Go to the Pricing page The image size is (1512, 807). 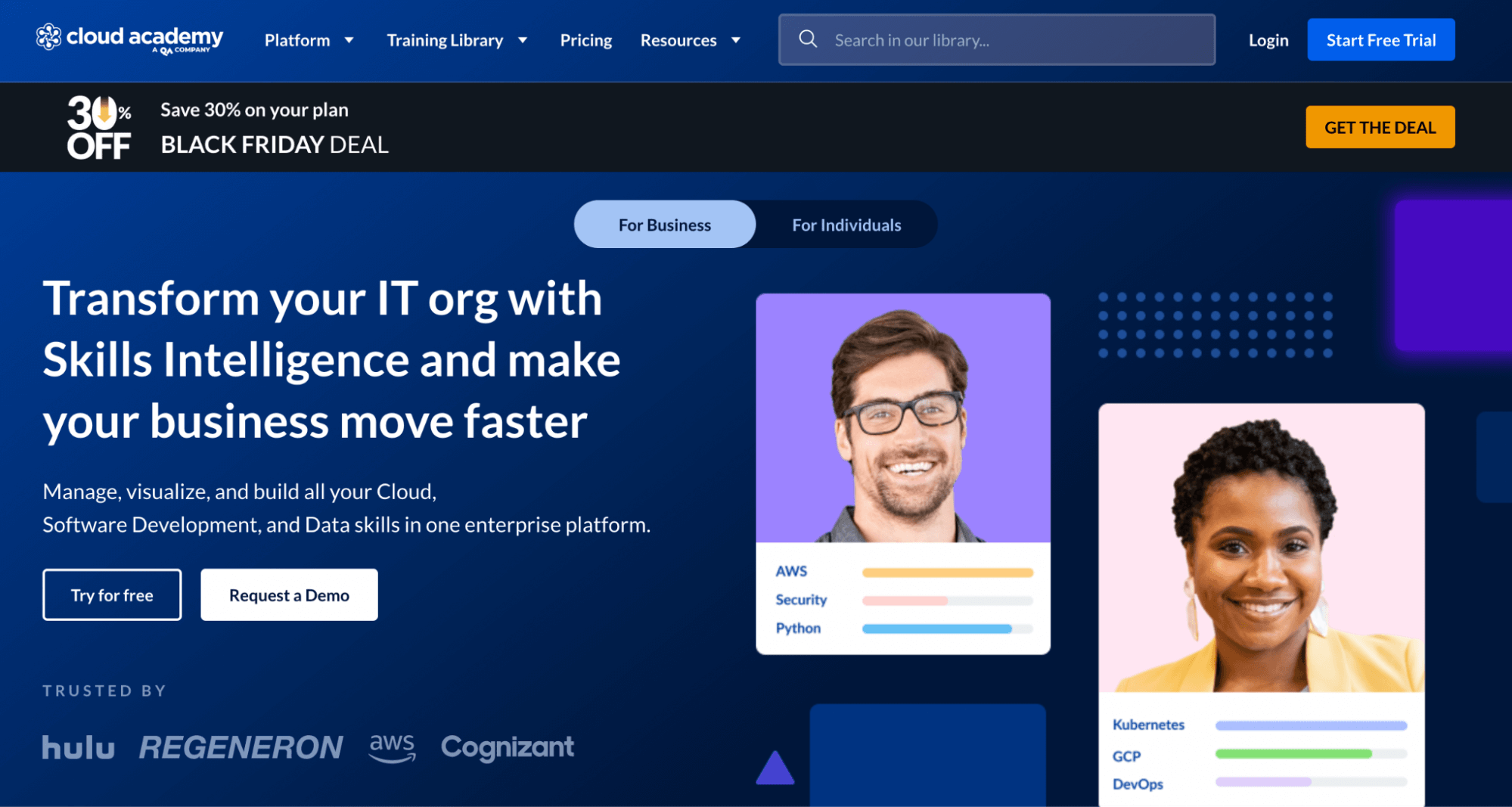[586, 40]
